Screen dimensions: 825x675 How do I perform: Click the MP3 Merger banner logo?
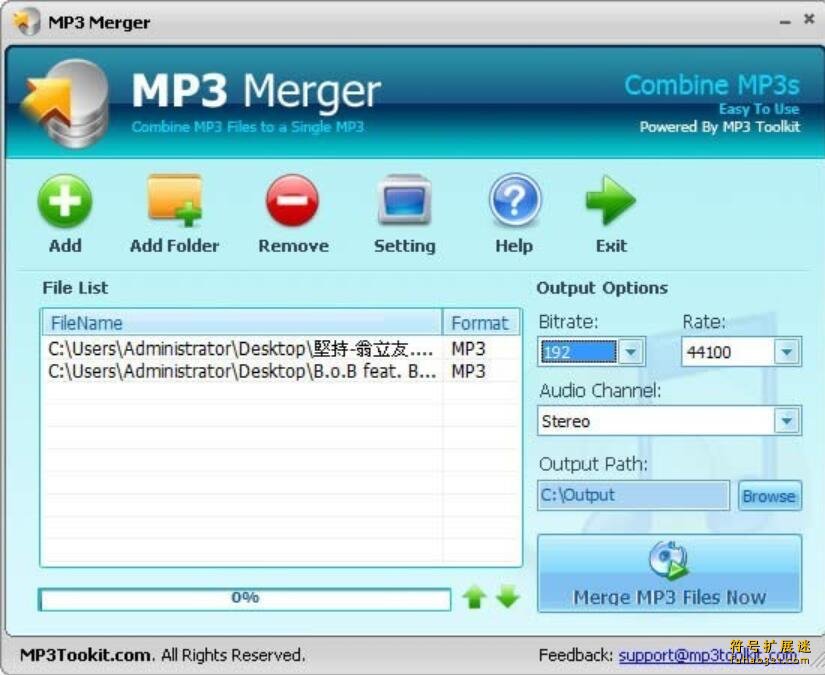click(66, 104)
